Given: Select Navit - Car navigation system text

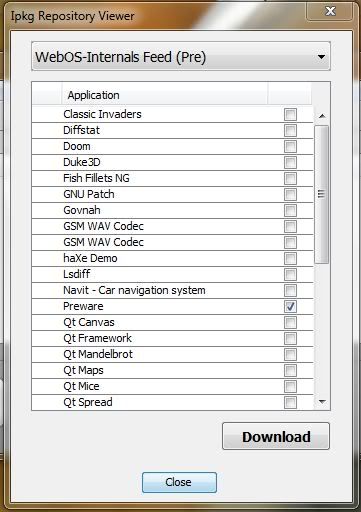Looking at the screenshot, I should [134, 290].
